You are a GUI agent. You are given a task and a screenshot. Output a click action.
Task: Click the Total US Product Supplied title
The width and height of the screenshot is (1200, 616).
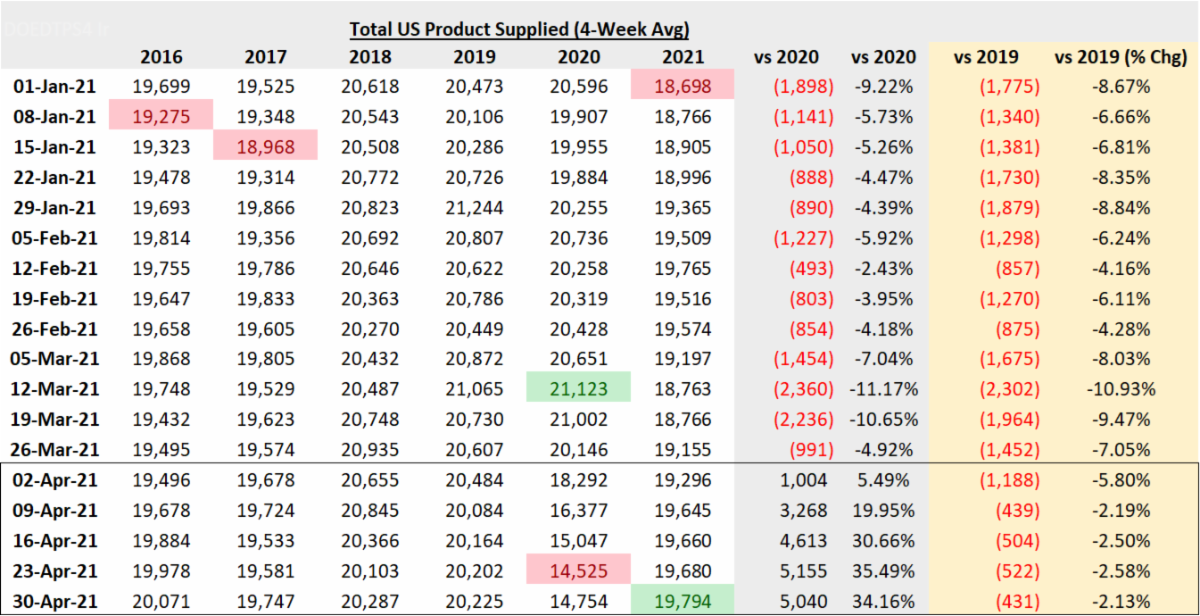[x=520, y=28]
